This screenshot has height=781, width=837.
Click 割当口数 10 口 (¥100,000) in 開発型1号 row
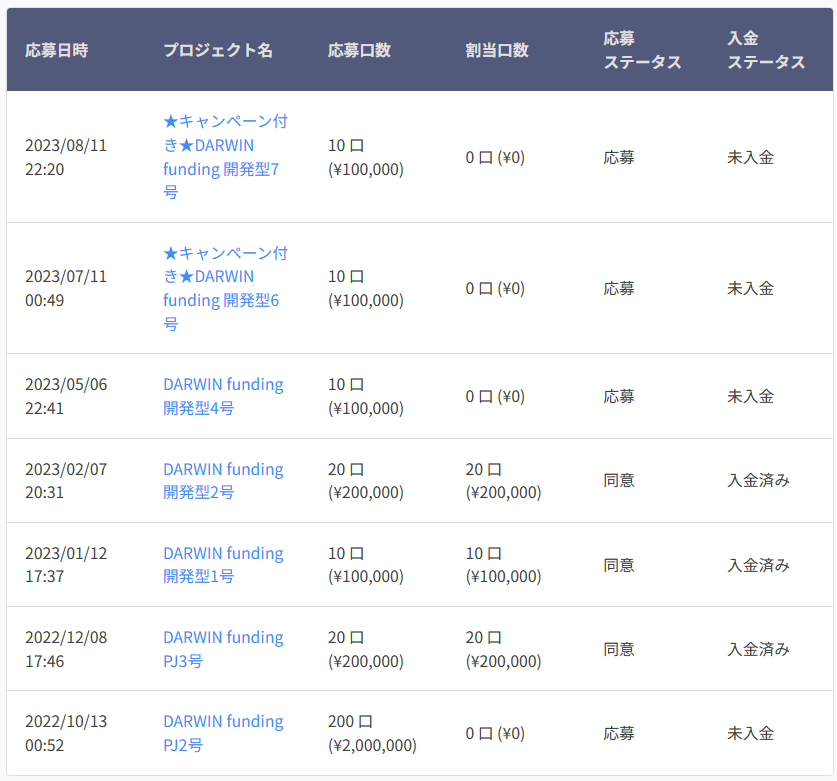(503, 565)
